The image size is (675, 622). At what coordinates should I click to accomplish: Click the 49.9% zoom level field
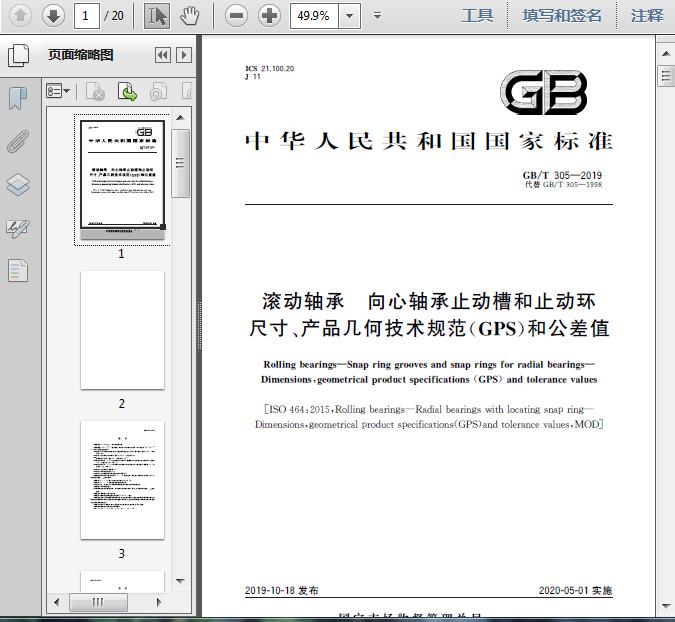coord(314,16)
